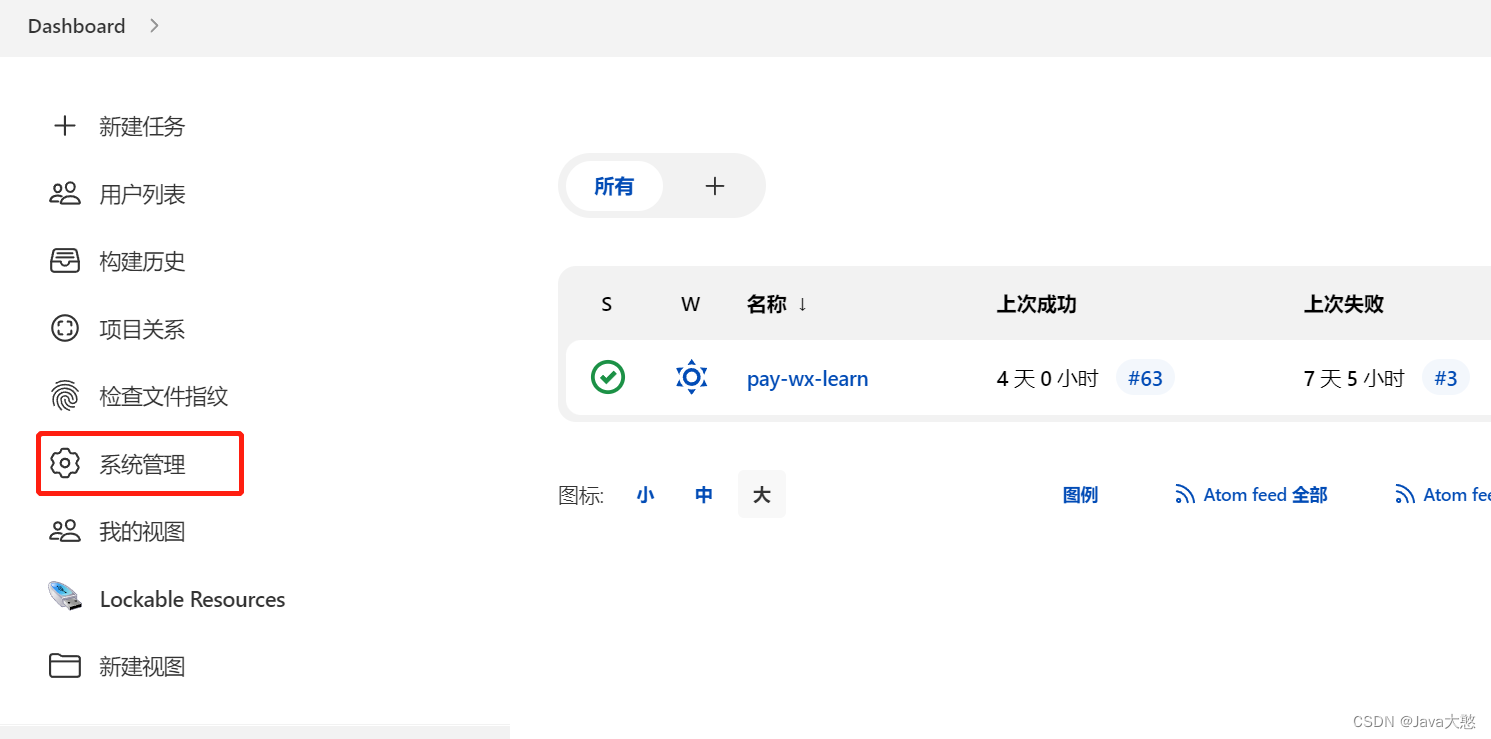Image resolution: width=1491 pixels, height=739 pixels.
Task: Click the 7 天 5 小时 failure time text
Action: pyautogui.click(x=1355, y=378)
